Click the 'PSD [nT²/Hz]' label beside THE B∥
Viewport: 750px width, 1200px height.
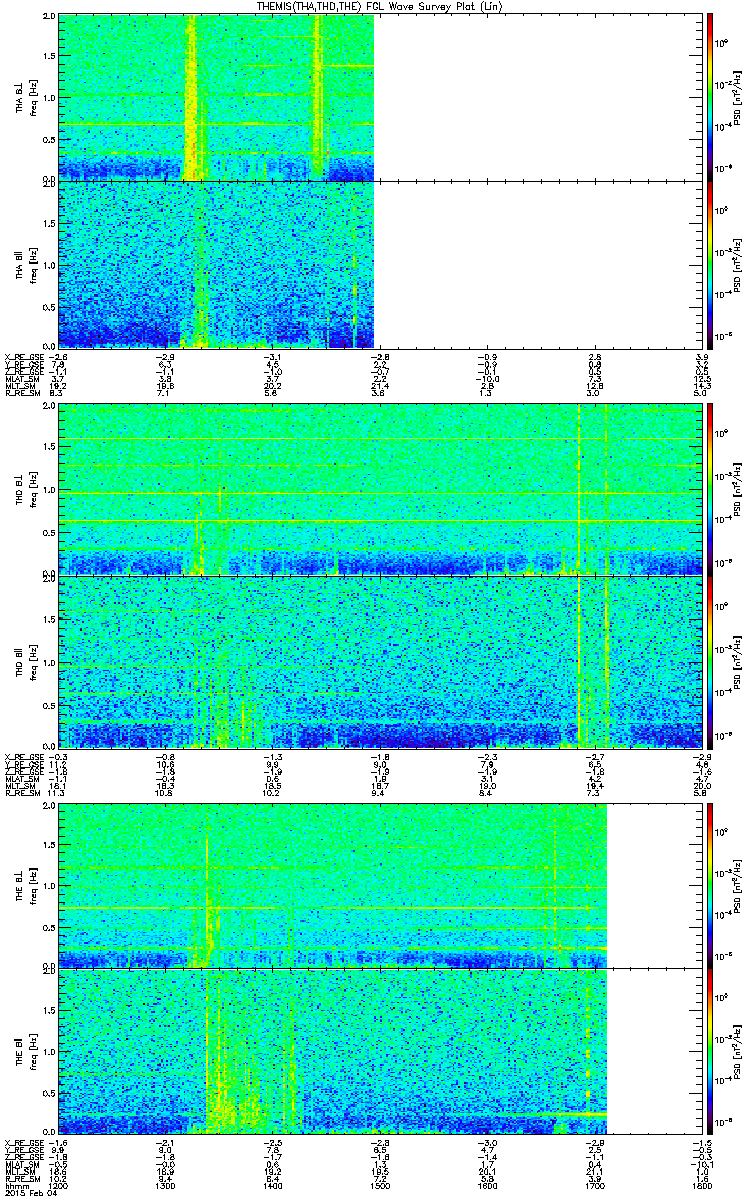point(739,1051)
